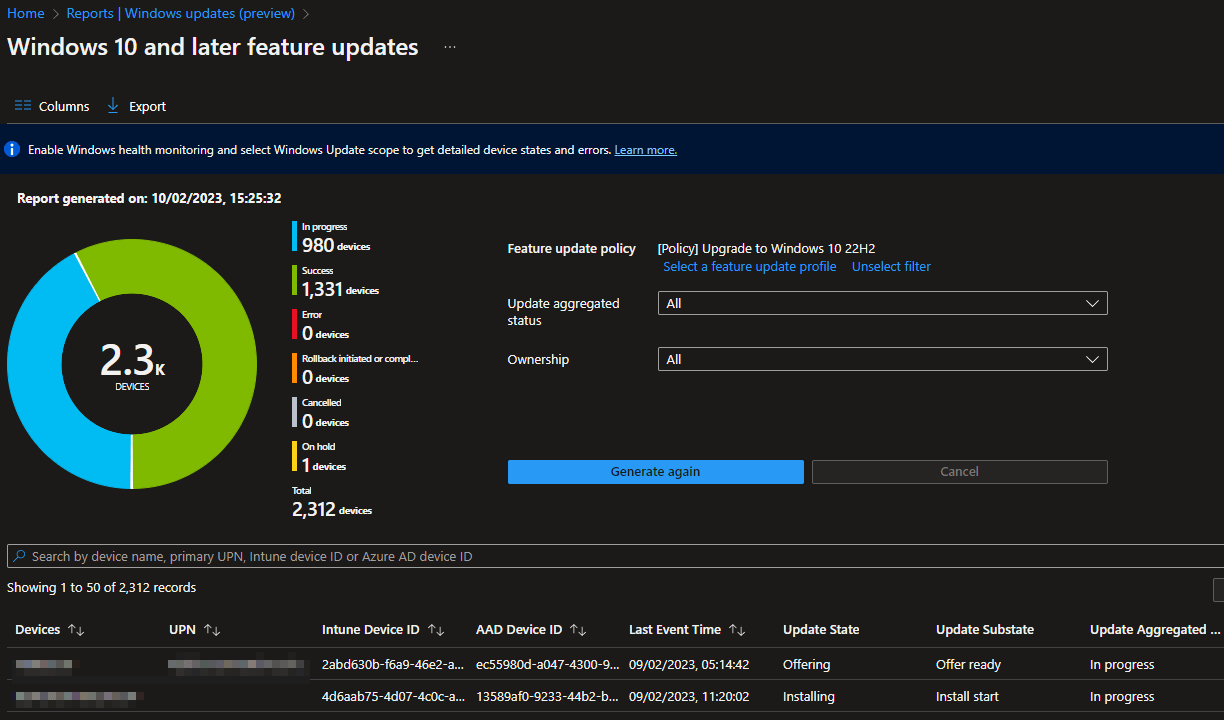The width and height of the screenshot is (1224, 720).
Task: Sort by Intune Device ID arrows
Action: click(436, 630)
